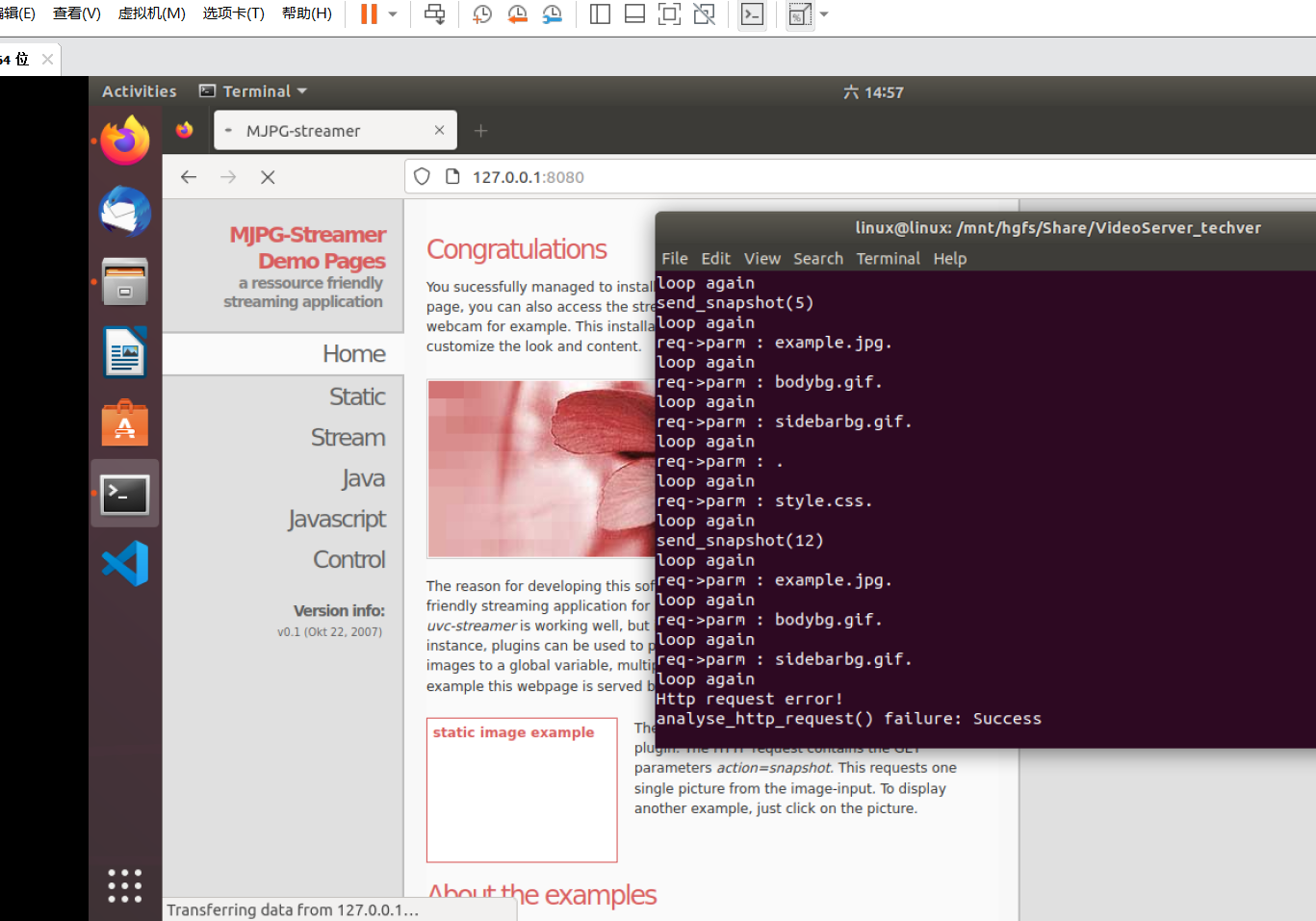
Task: Click Activities in the Ubuntu top bar
Action: [x=140, y=91]
